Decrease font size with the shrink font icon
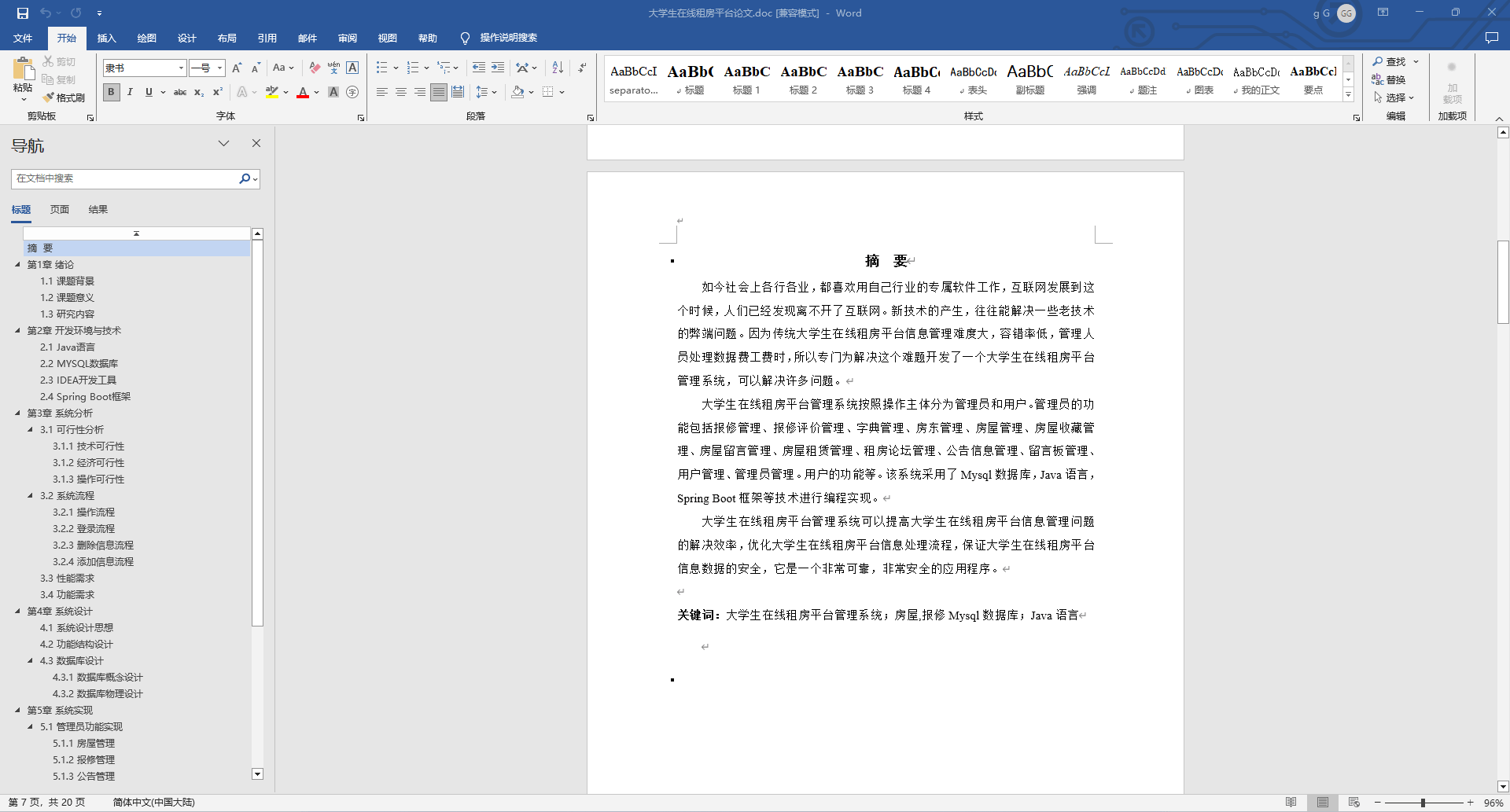Screen dimensions: 1510x812 click(x=256, y=68)
